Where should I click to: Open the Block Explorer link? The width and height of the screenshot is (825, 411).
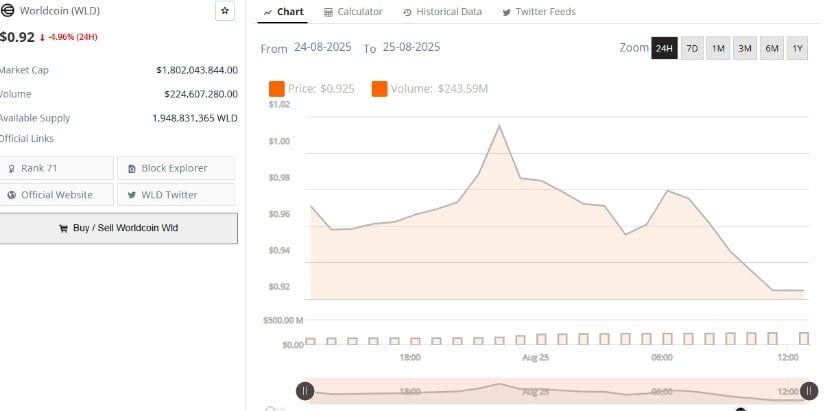point(176,168)
